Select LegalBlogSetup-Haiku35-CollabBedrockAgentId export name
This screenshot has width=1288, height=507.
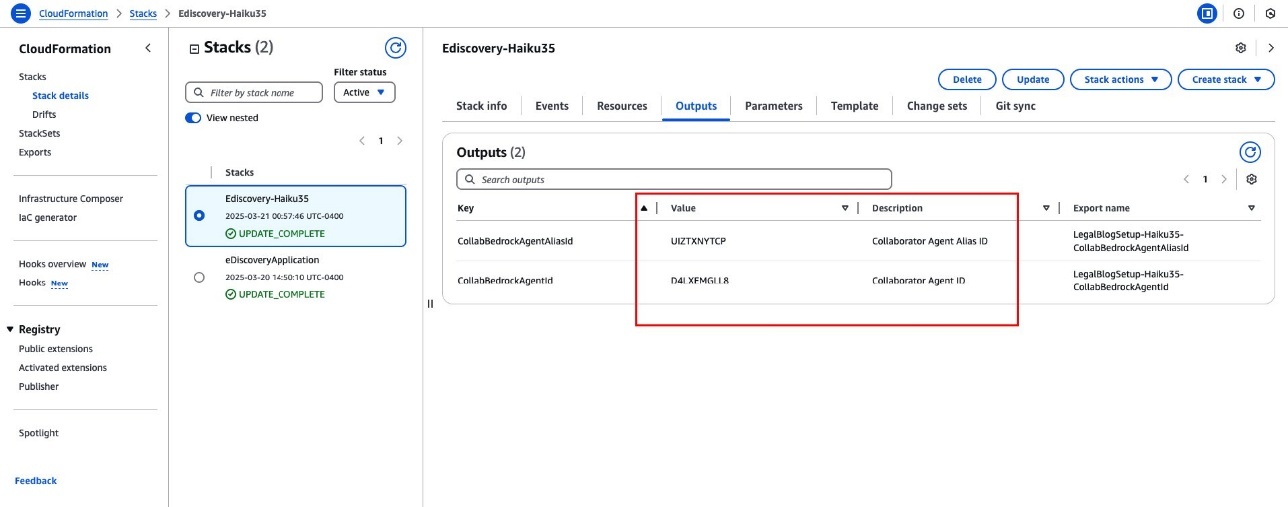click(1128, 280)
